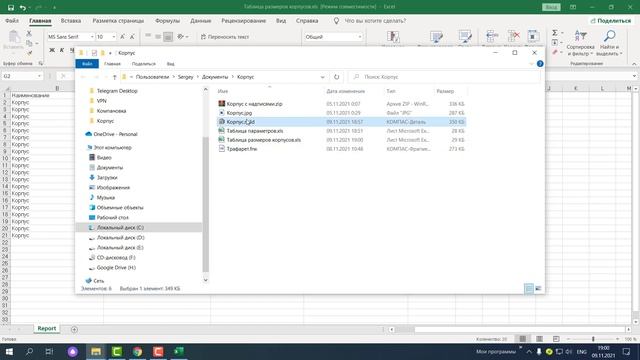This screenshot has width=640, height=360.
Task: Click the Copy icon in Excel clipboard group
Action: 29,43
